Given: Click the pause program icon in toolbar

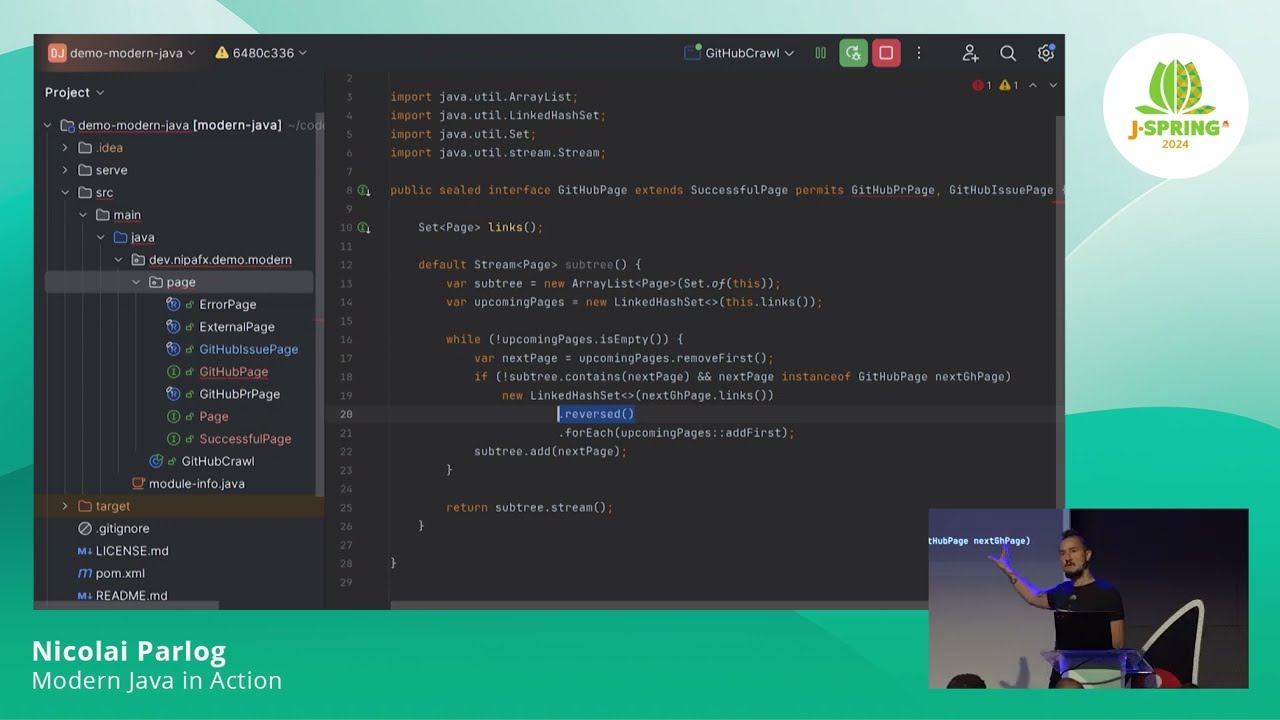Looking at the screenshot, I should pos(820,53).
